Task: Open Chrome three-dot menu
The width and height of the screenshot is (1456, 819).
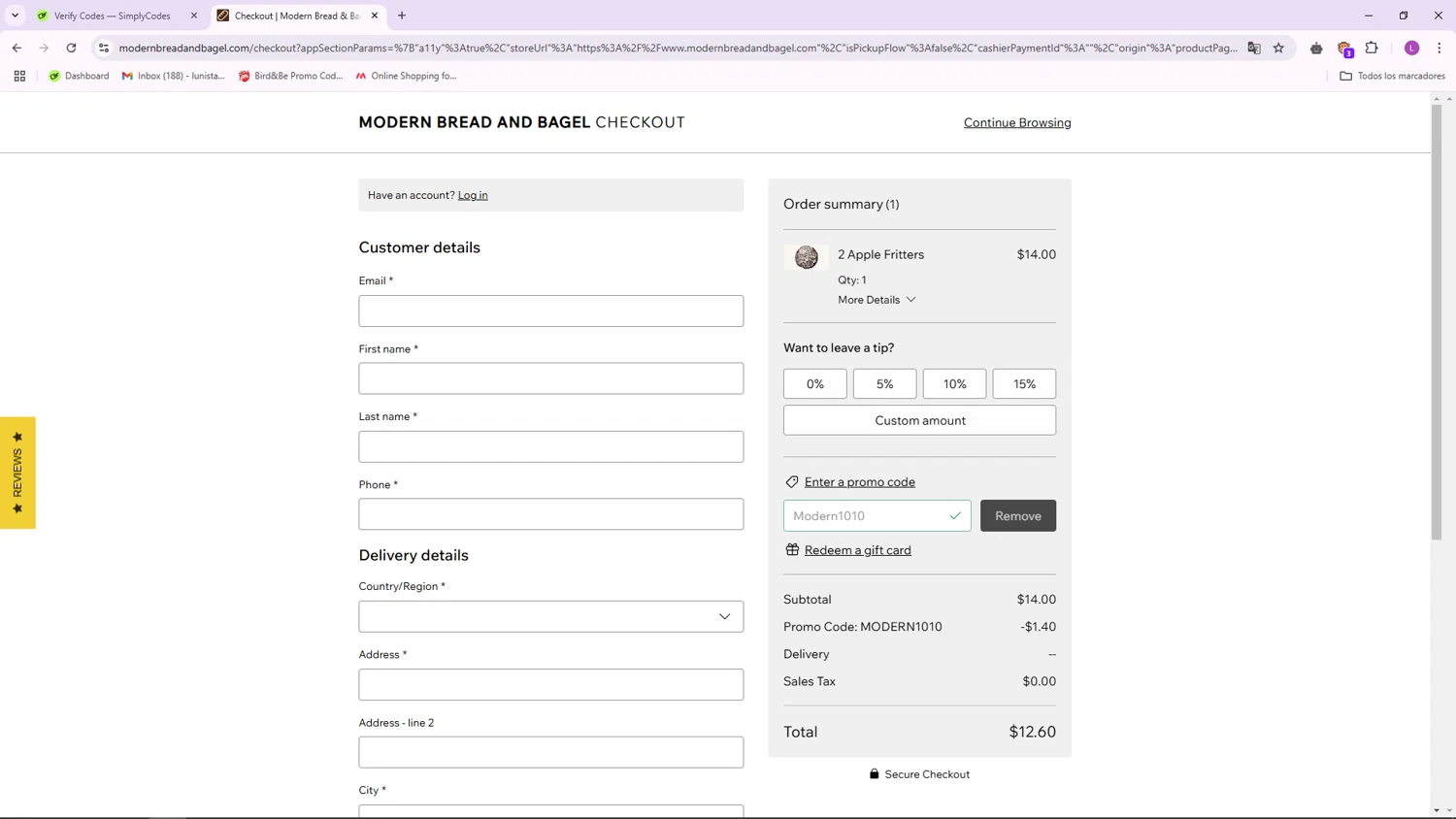Action: (1439, 48)
